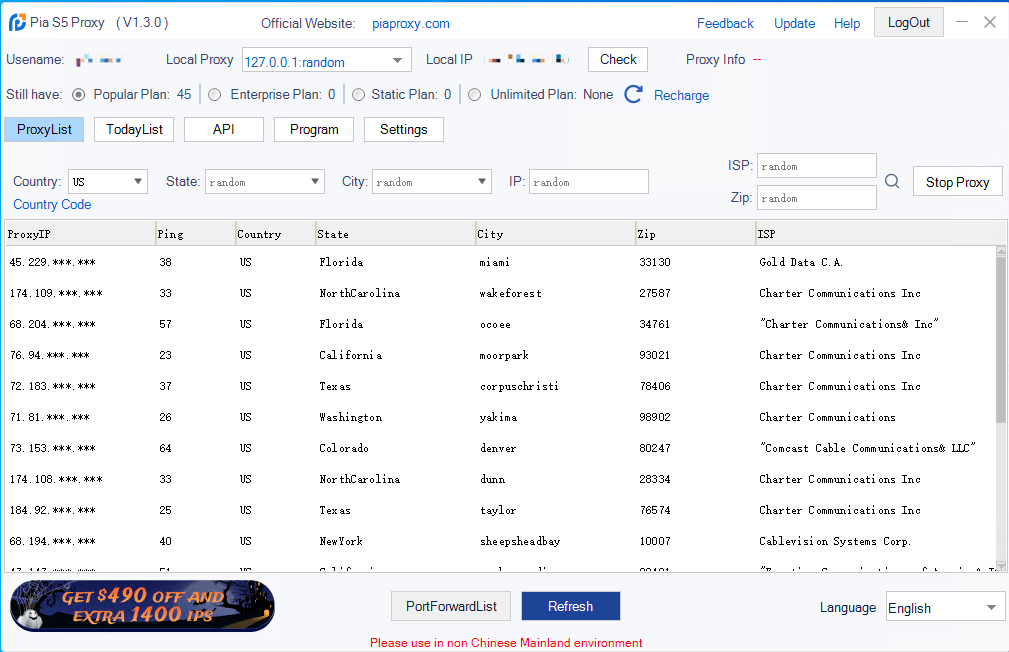Select proxy row 174.108.***.***

pyautogui.click(x=500, y=479)
